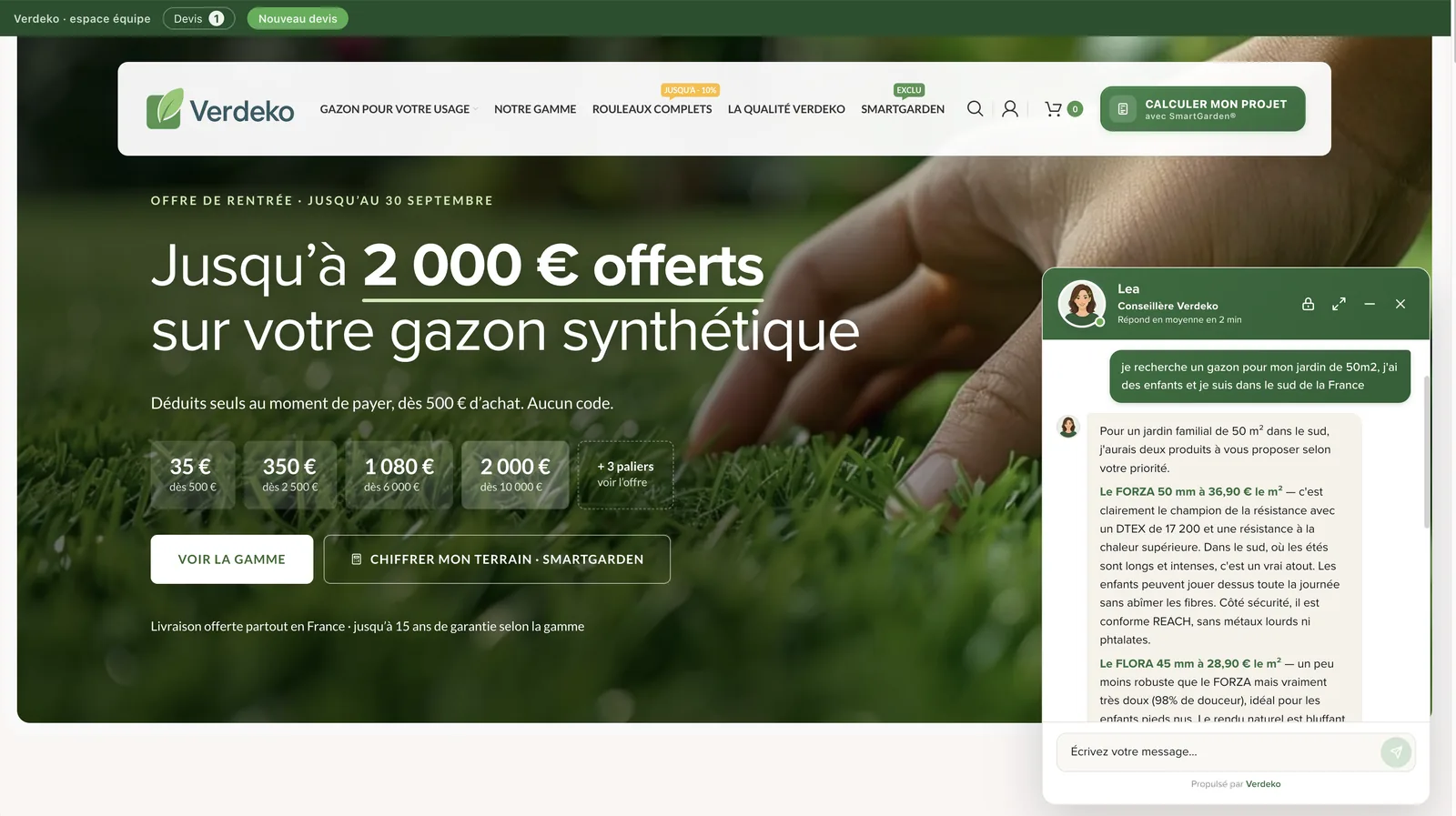
Task: Click the chat conversation scrollbar
Action: click(x=1426, y=452)
